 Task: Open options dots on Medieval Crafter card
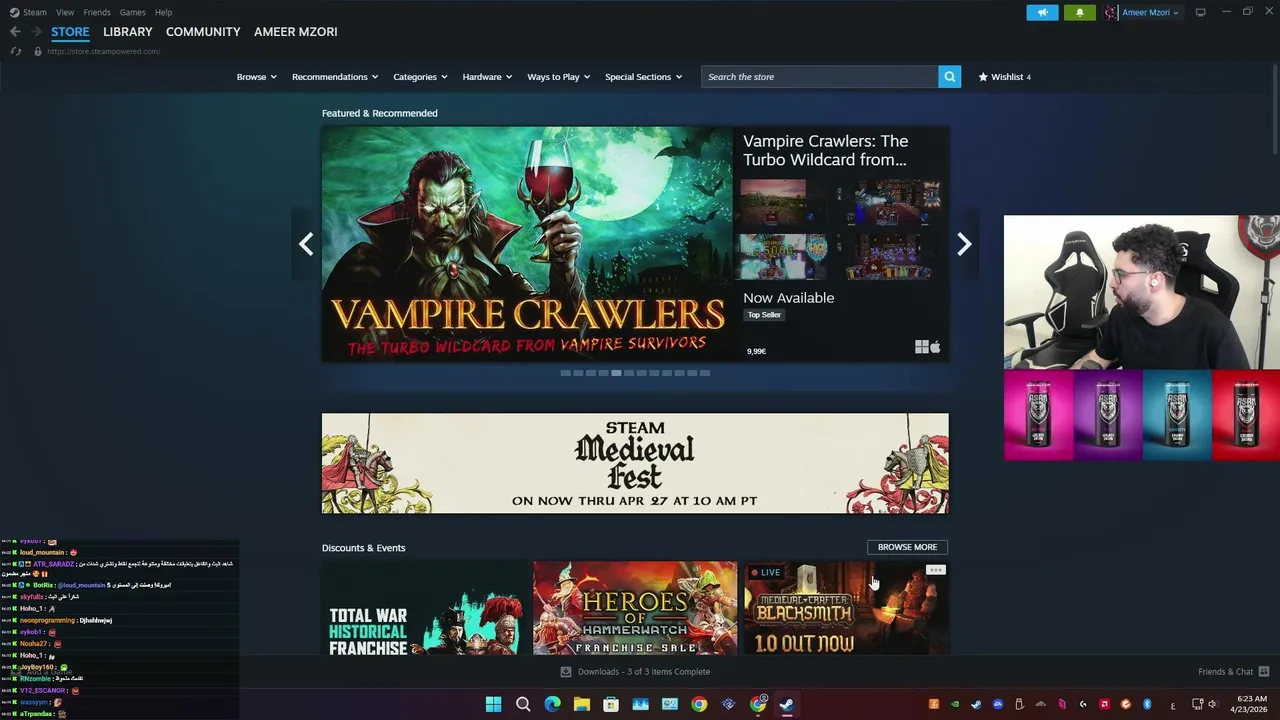[x=935, y=570]
